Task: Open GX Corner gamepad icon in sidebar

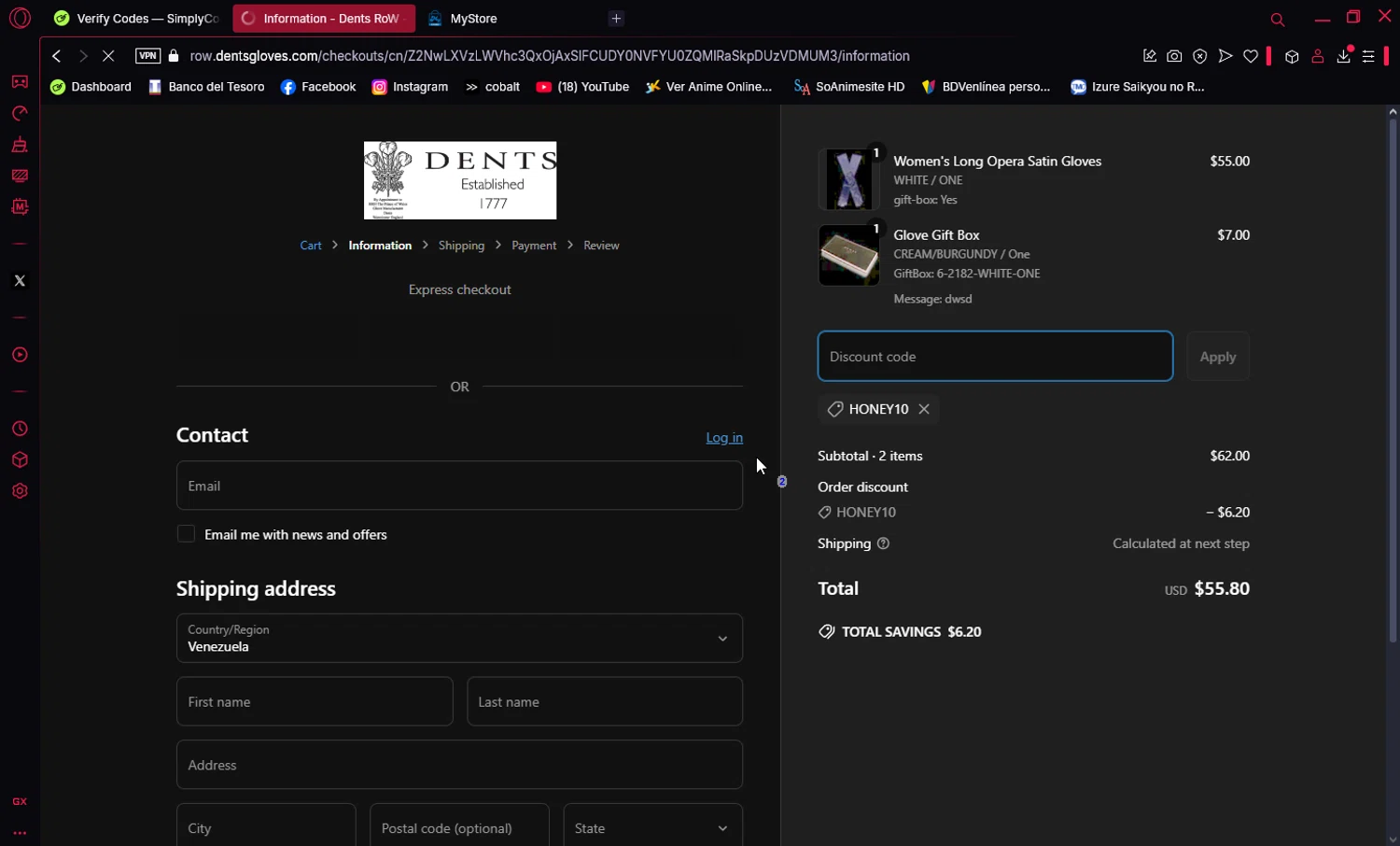Action: pos(20,82)
